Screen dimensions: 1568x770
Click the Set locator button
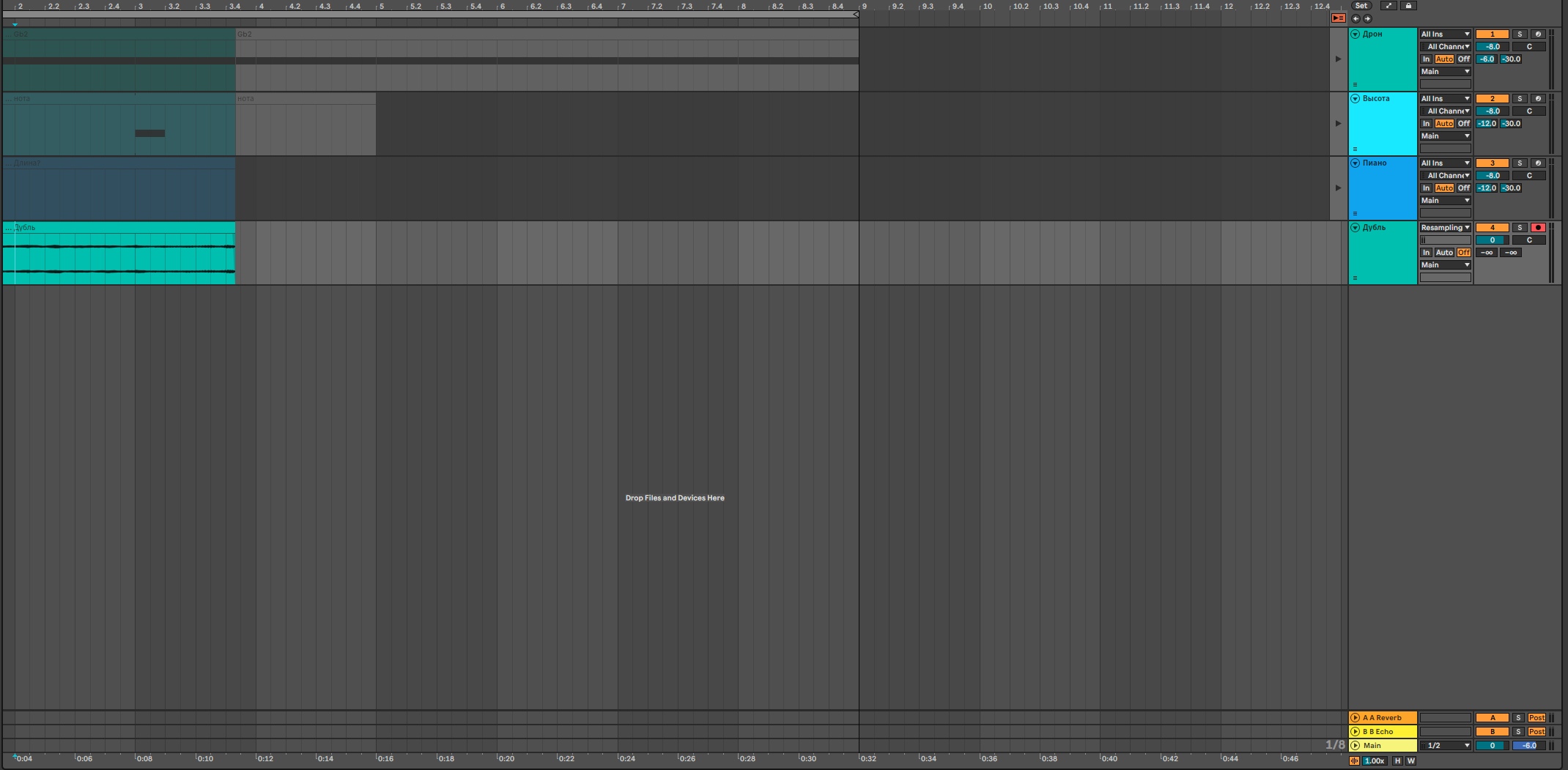coord(1361,6)
